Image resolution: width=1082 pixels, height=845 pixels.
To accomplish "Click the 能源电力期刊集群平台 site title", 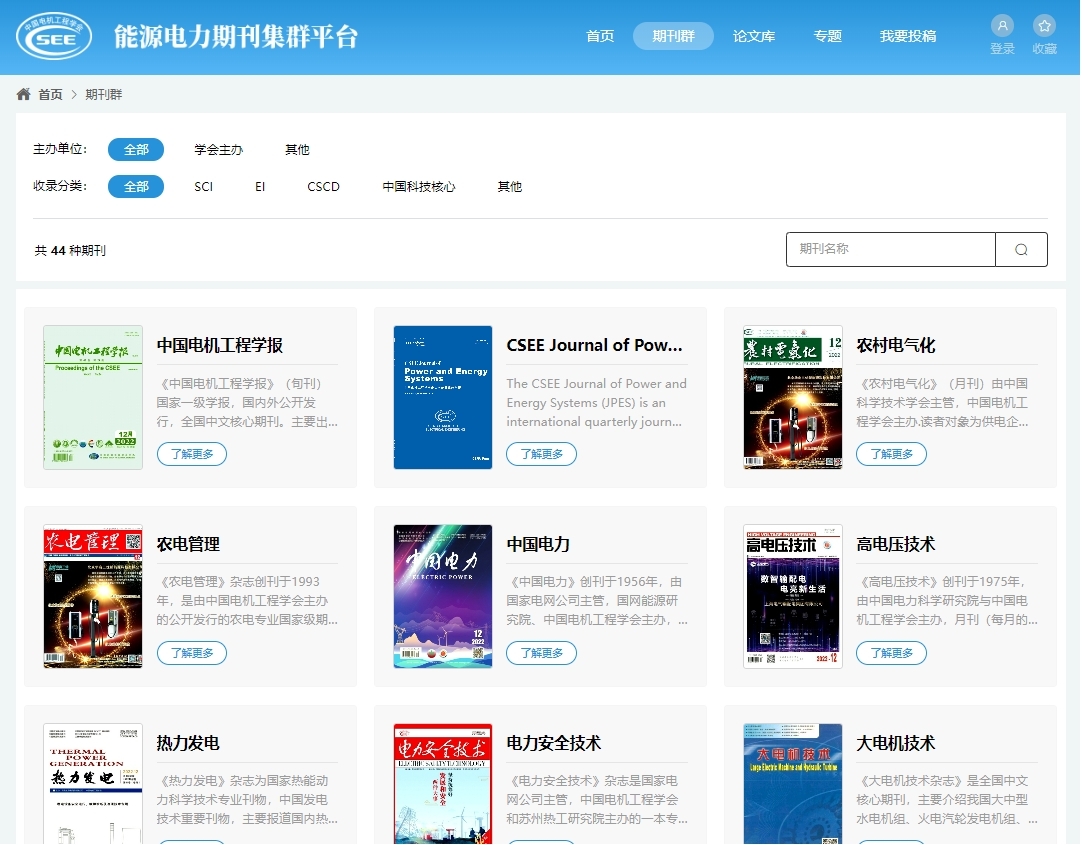I will (236, 37).
